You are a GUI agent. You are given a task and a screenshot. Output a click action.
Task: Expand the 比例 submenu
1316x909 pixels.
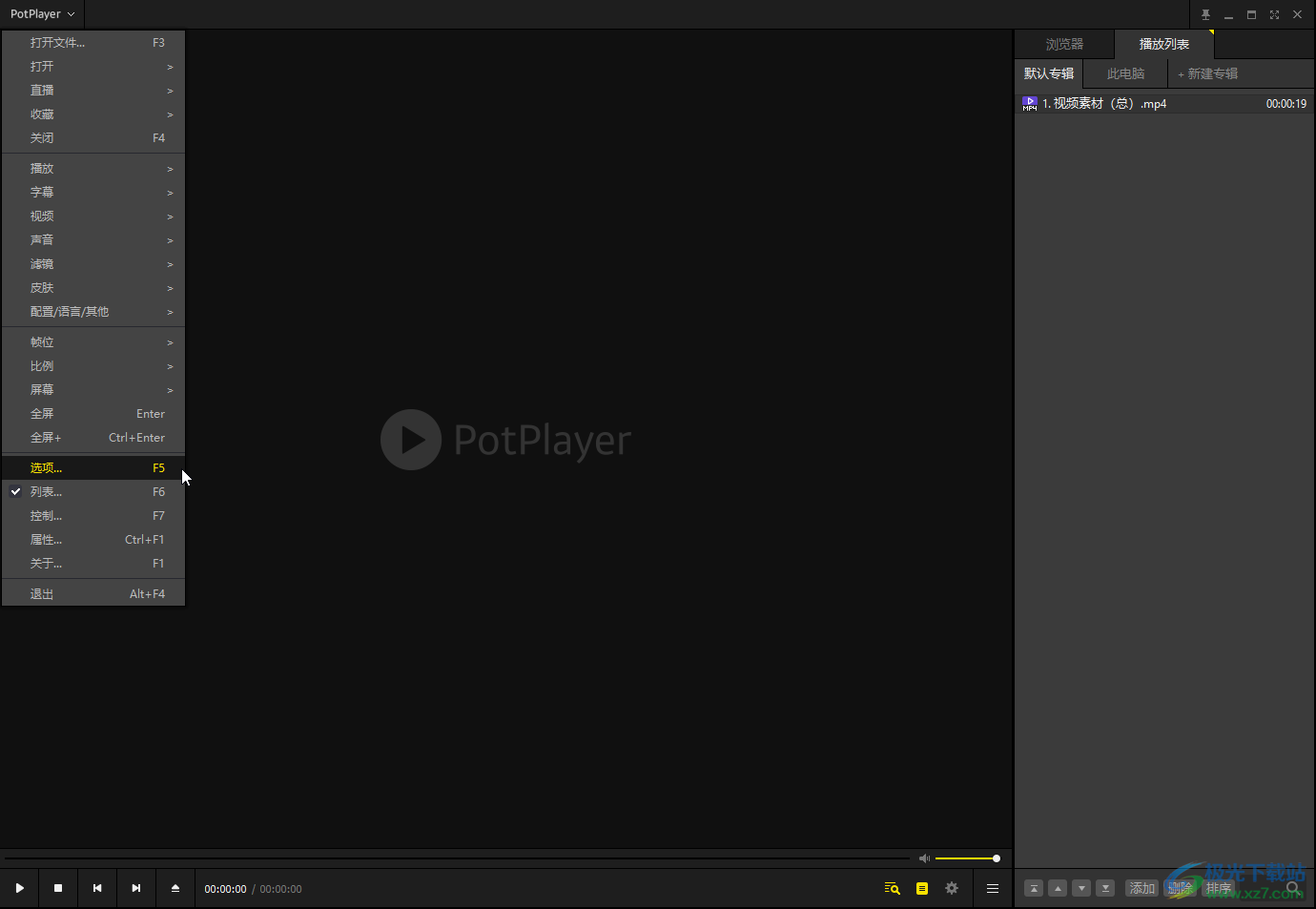point(93,366)
